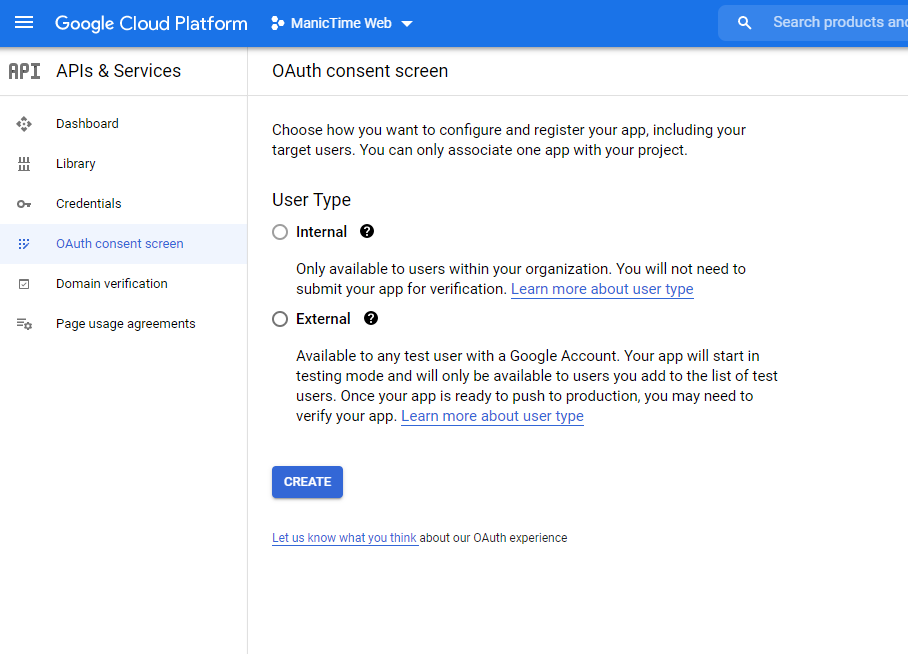Open Learn more link under Internal
This screenshot has width=908, height=654.
602,289
